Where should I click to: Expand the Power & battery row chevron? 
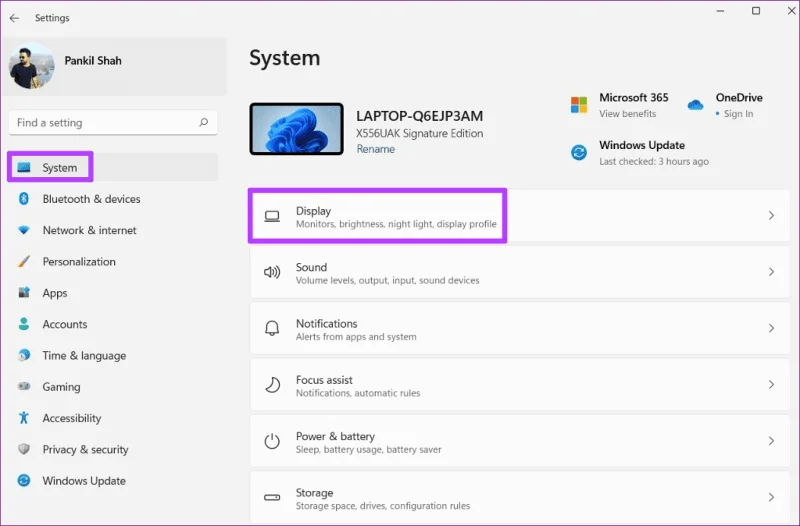click(771, 441)
